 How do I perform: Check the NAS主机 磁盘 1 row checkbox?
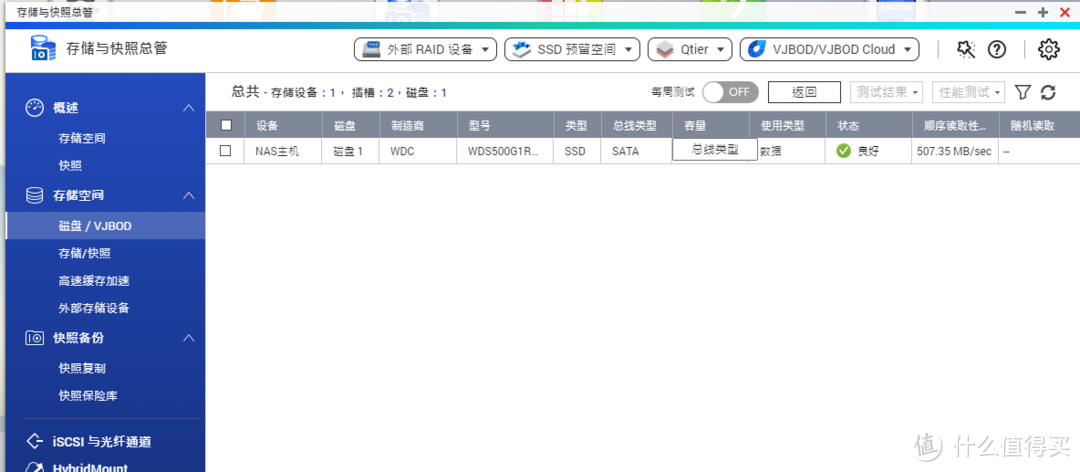(x=225, y=151)
